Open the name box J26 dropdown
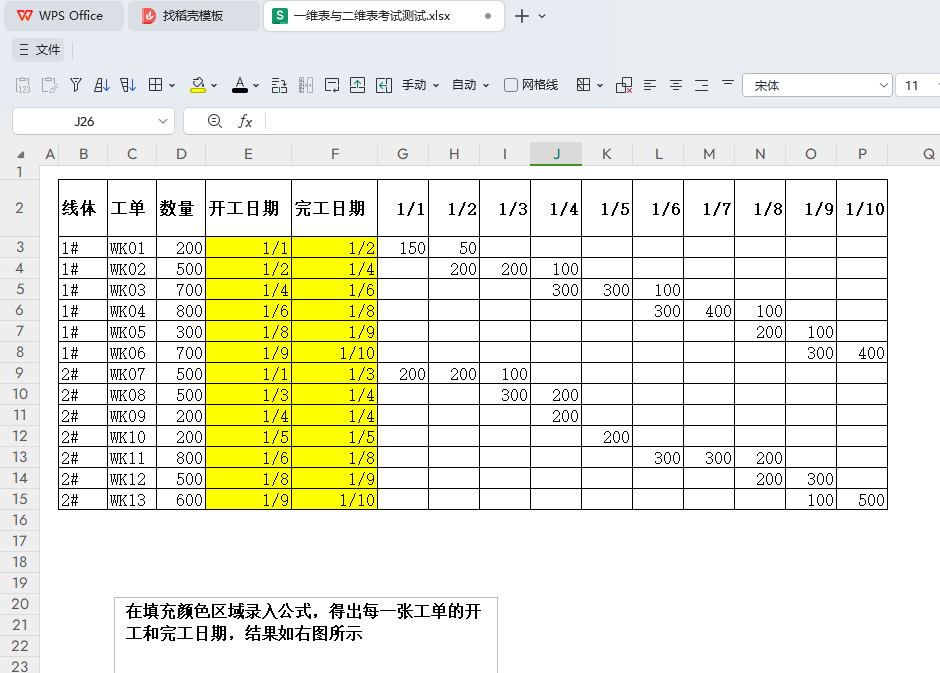This screenshot has height=673, width=940. coord(162,121)
